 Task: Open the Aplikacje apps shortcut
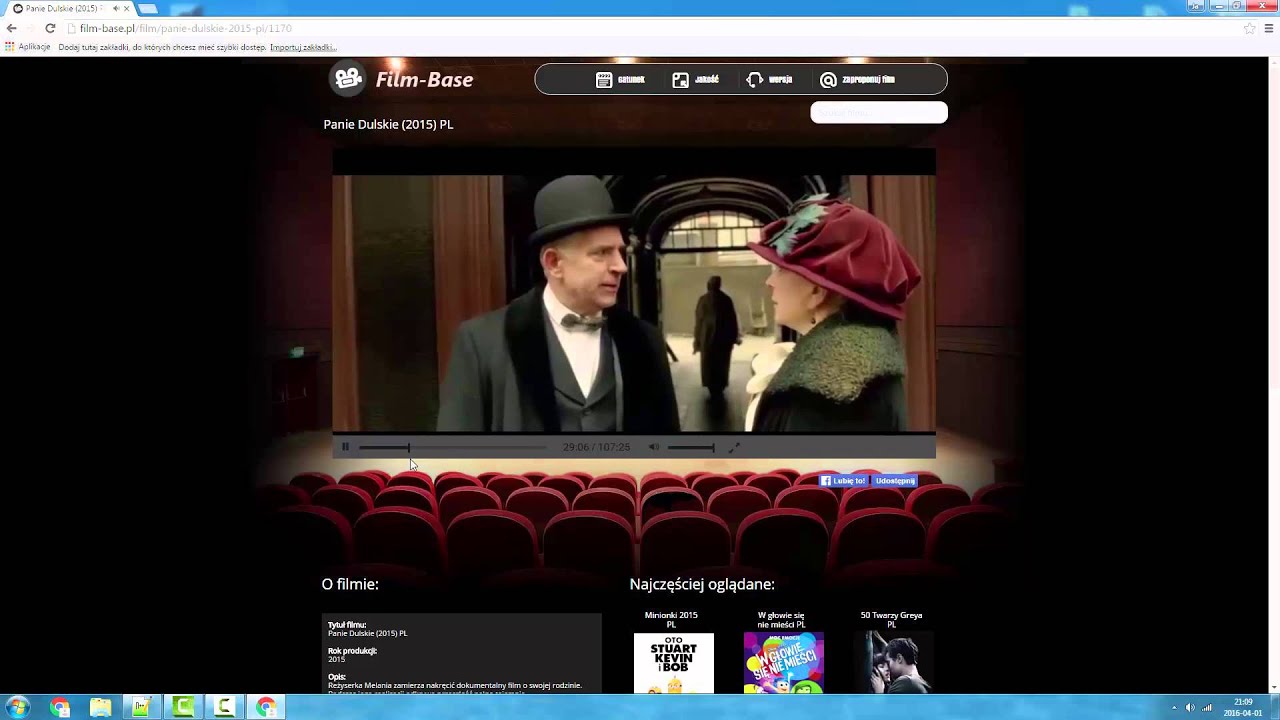28,47
